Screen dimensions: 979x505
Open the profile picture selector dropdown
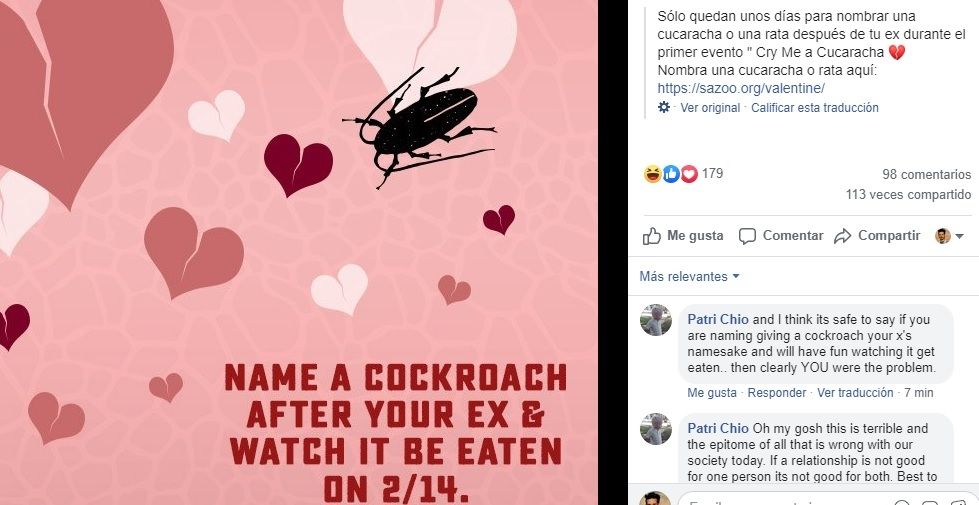pyautogui.click(x=949, y=236)
